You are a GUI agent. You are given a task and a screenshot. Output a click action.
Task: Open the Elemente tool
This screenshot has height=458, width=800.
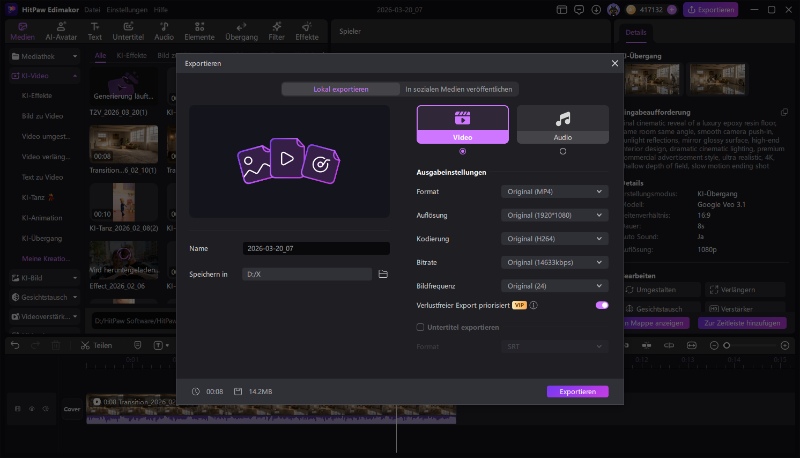tap(199, 32)
